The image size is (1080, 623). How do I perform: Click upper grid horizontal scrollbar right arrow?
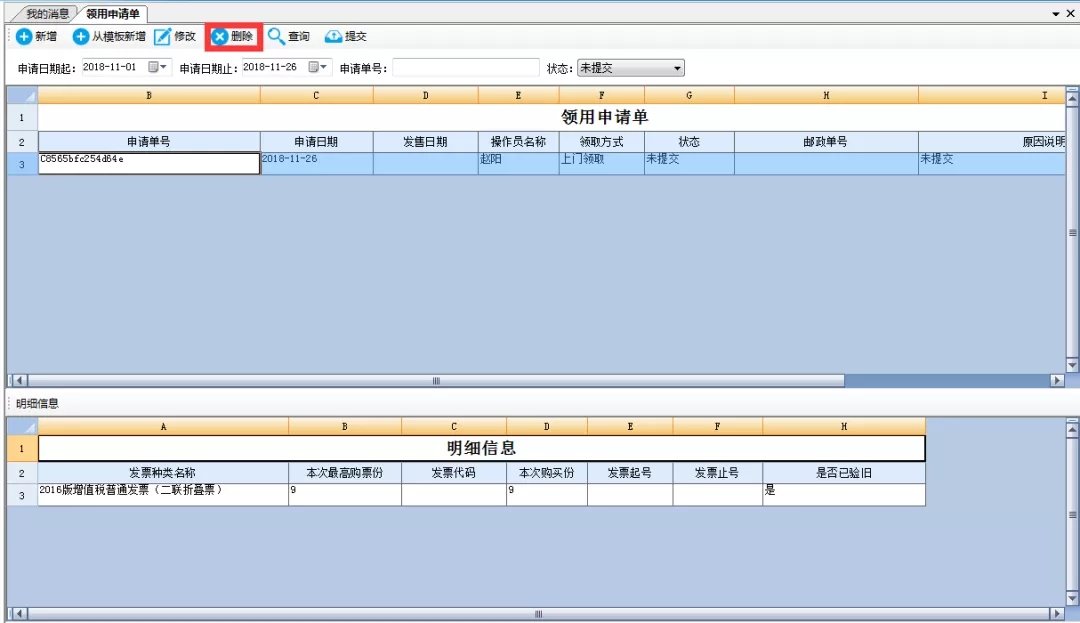pos(1057,381)
